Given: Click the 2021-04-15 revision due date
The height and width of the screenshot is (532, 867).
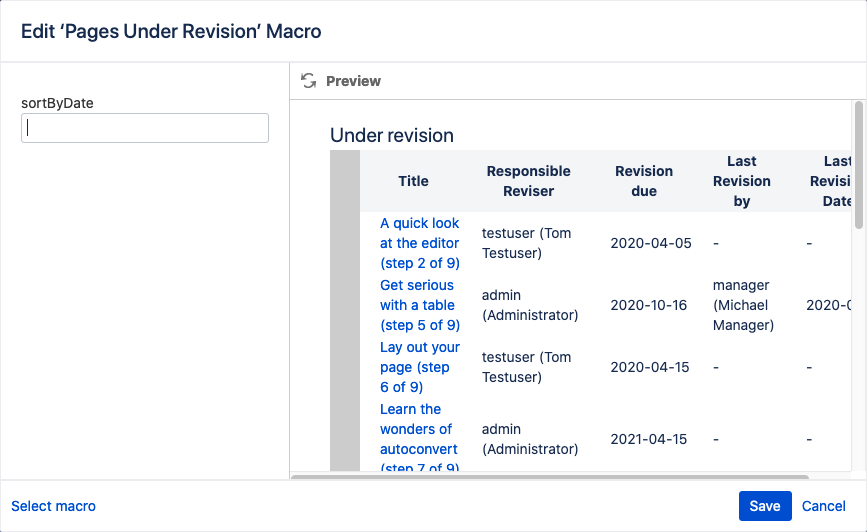Looking at the screenshot, I should tap(649, 439).
